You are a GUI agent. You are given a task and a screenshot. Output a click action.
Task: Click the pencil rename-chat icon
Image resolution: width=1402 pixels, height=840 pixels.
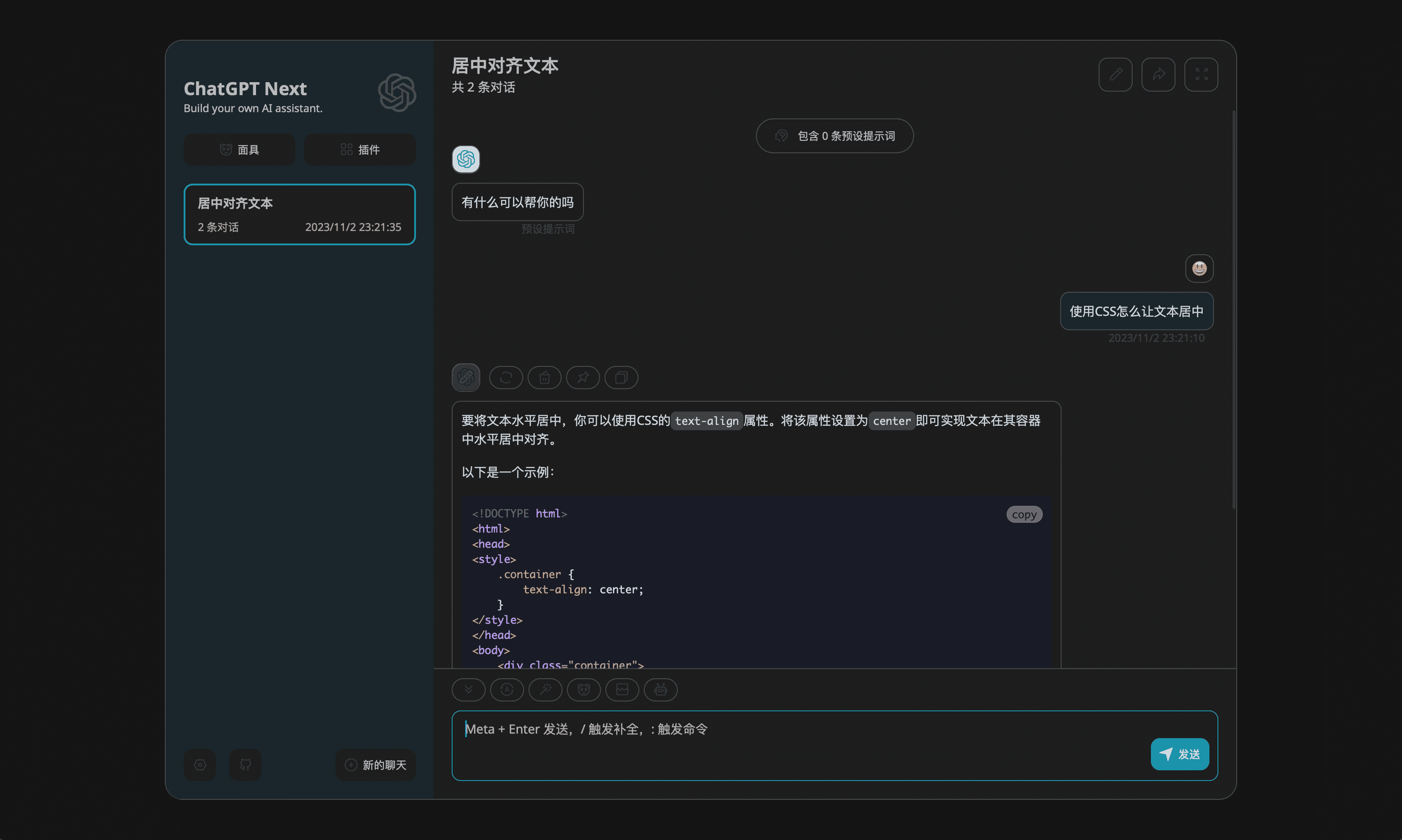point(1115,74)
